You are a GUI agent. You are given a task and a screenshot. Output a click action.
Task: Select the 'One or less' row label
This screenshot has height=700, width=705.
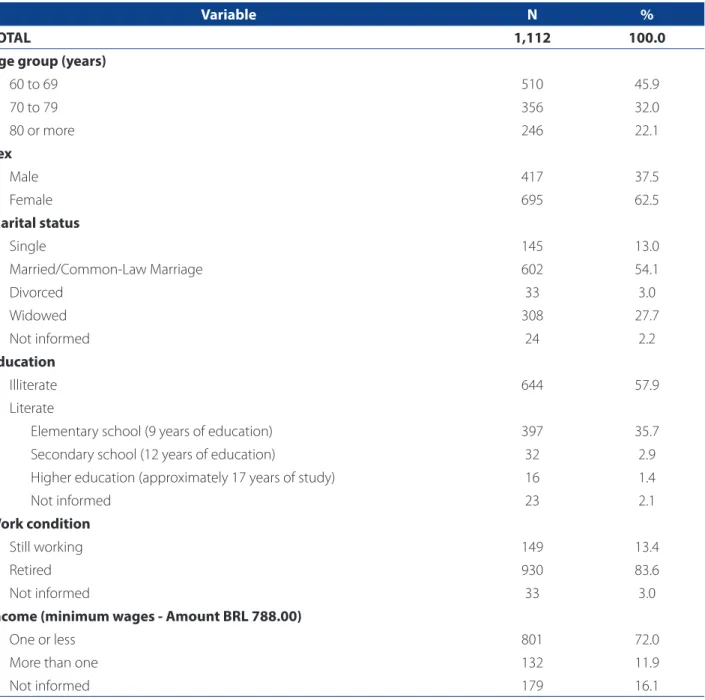(42, 639)
